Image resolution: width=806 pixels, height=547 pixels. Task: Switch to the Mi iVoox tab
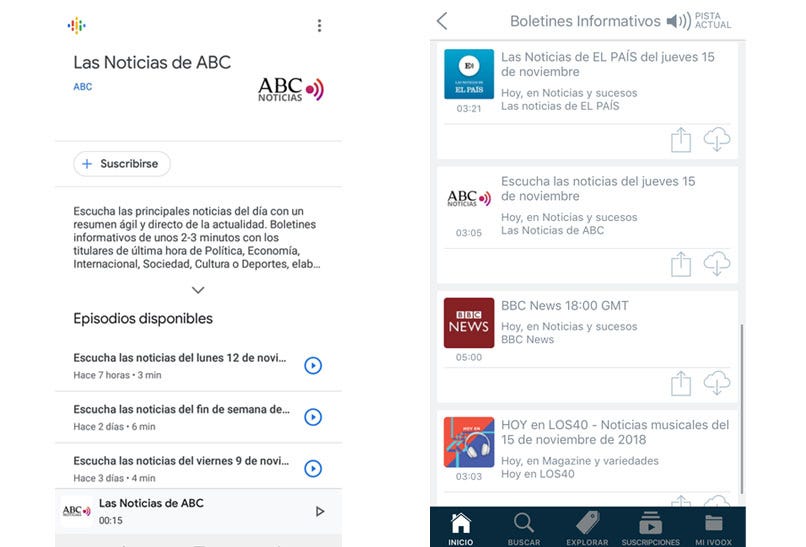713,528
